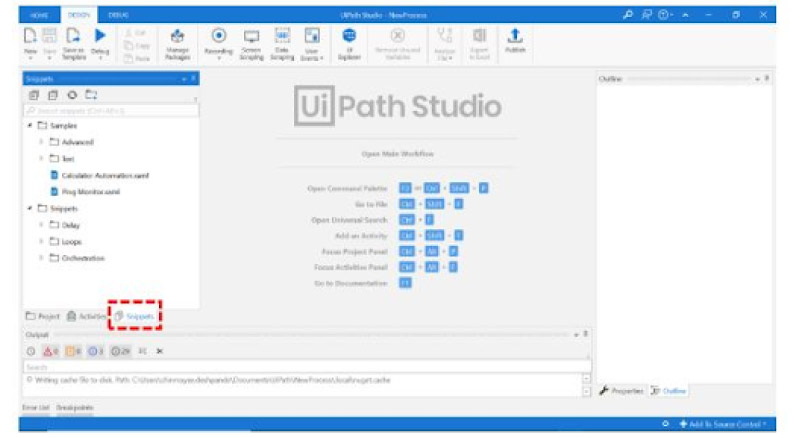Select the Outline tab at bottom right
800x438 pixels.
668,391
